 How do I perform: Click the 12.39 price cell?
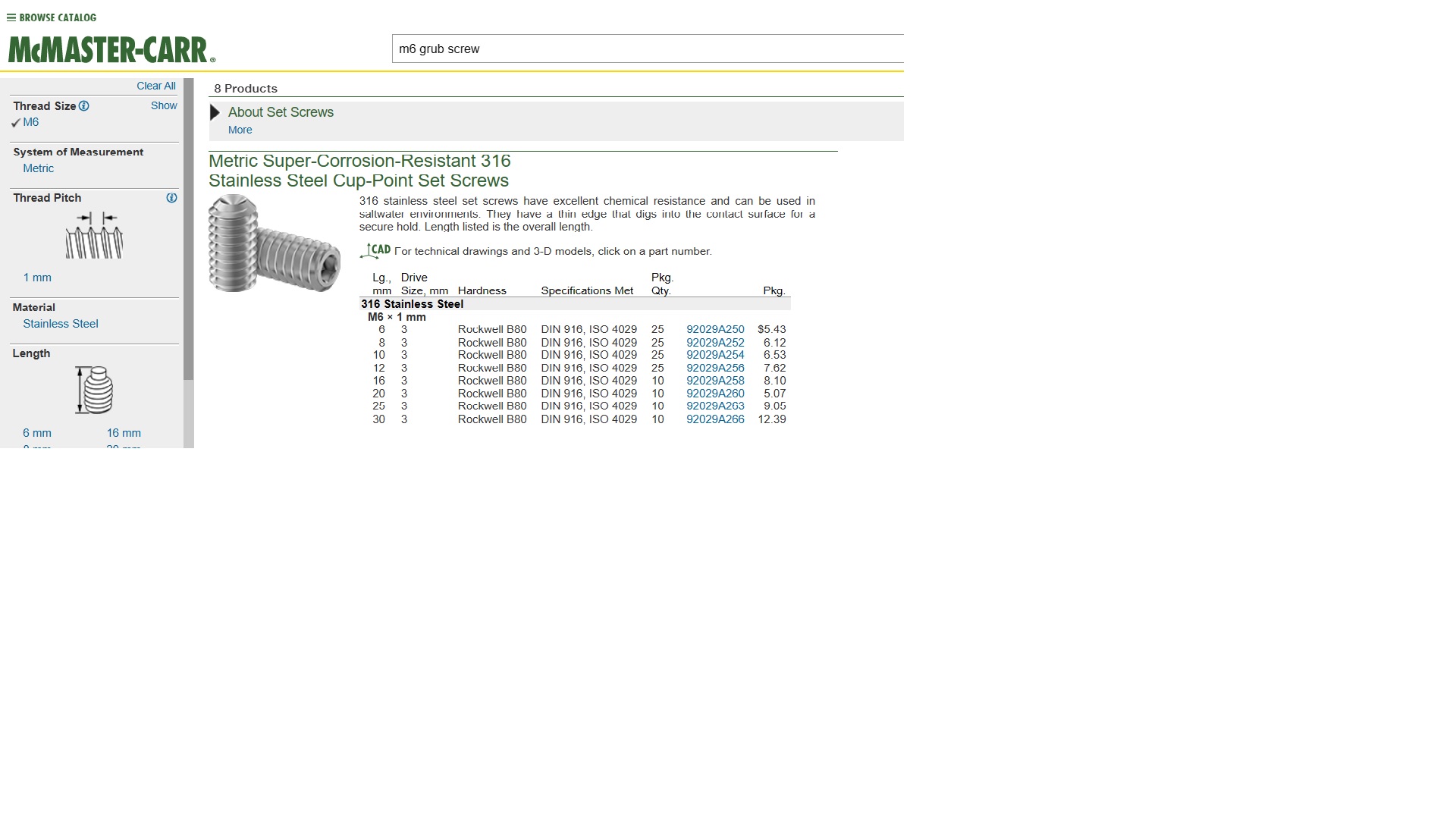pyautogui.click(x=772, y=419)
